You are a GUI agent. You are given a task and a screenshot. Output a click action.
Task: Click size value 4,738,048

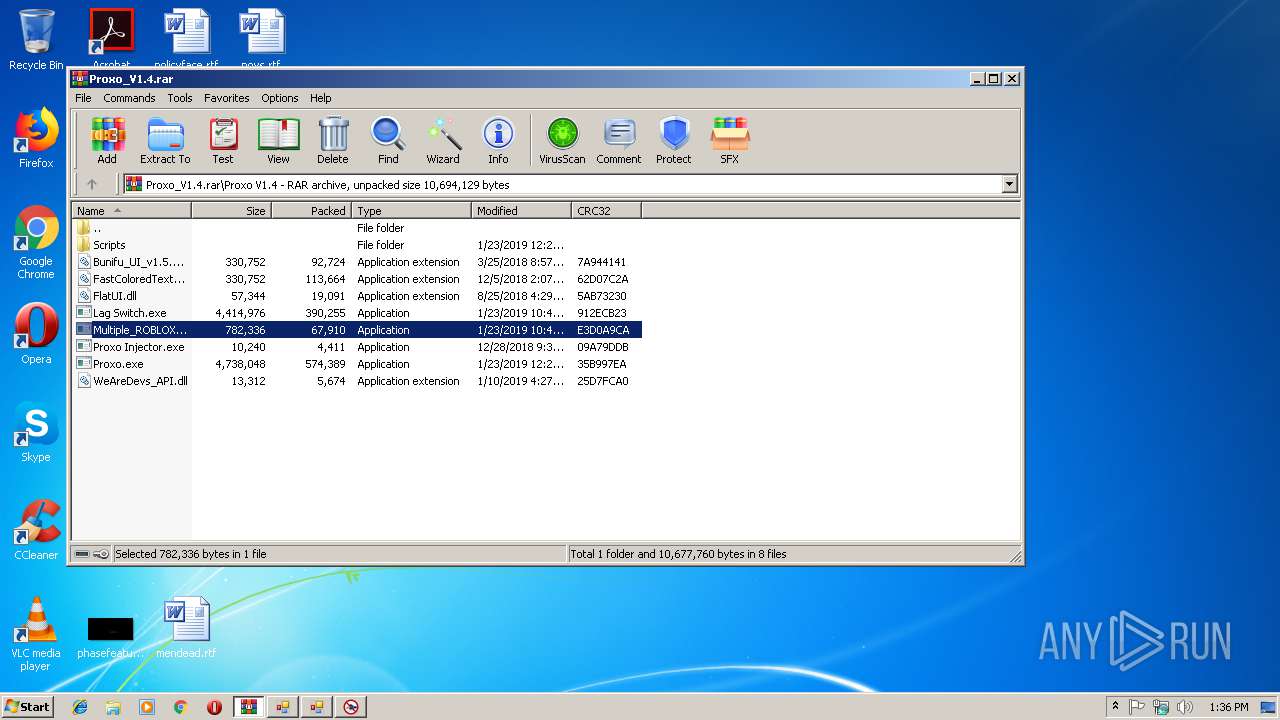(x=240, y=364)
